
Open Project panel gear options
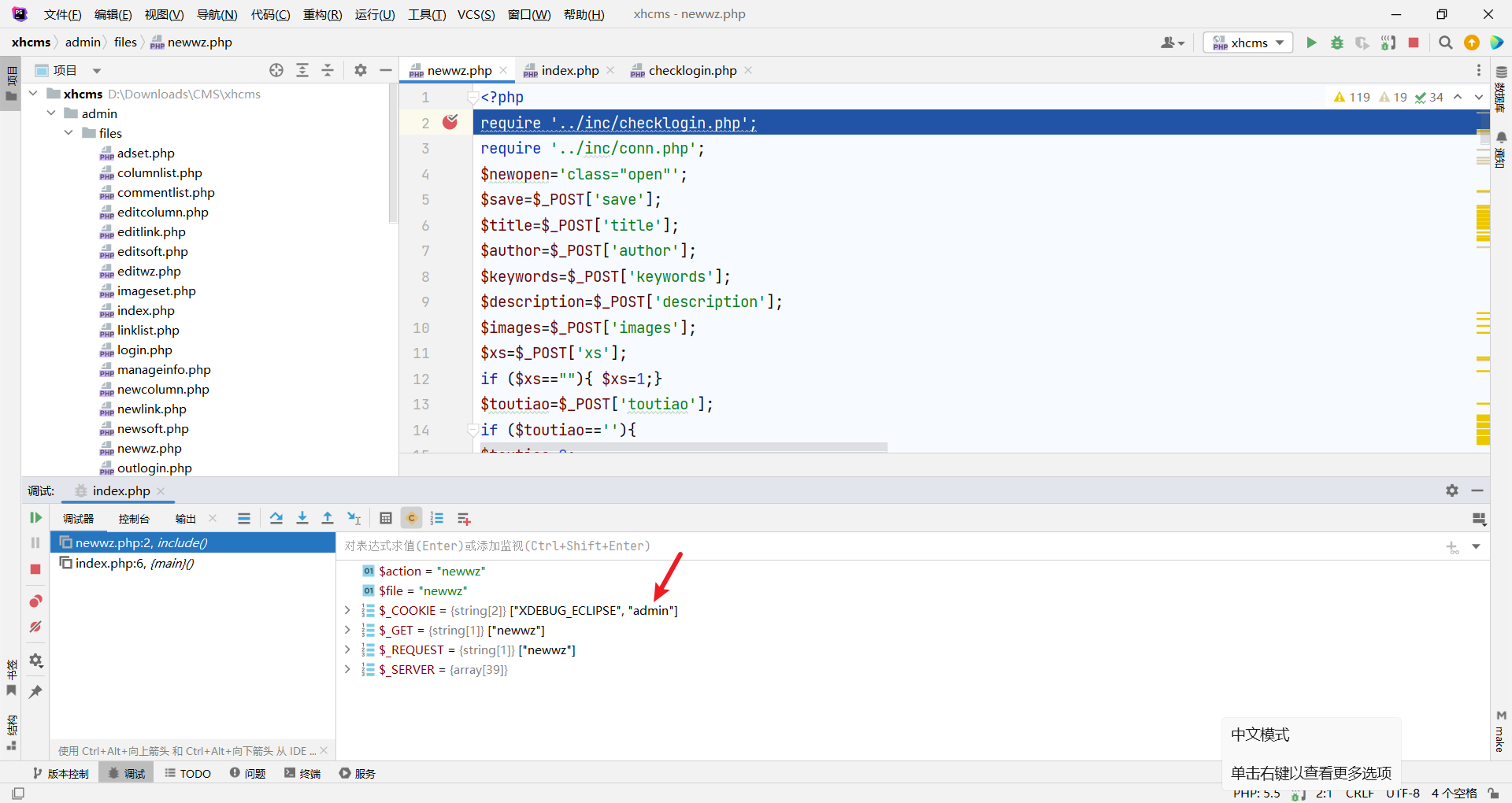coord(361,70)
